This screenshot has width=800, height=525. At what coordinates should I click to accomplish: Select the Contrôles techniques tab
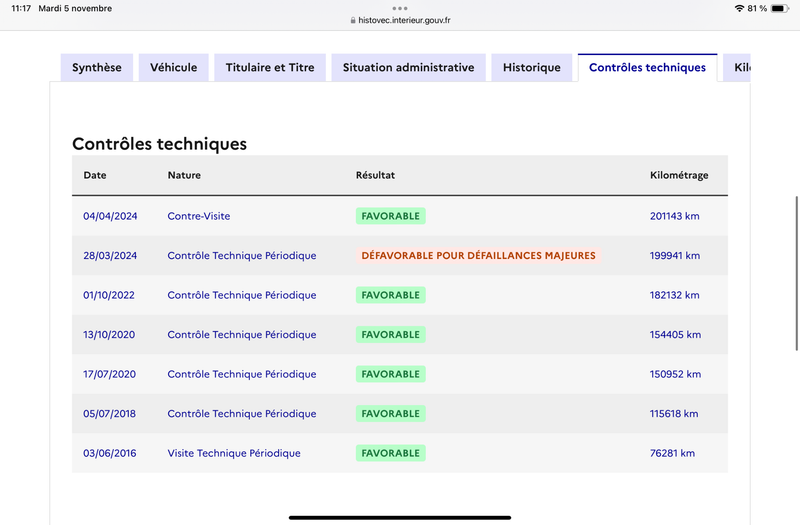pyautogui.click(x=647, y=67)
